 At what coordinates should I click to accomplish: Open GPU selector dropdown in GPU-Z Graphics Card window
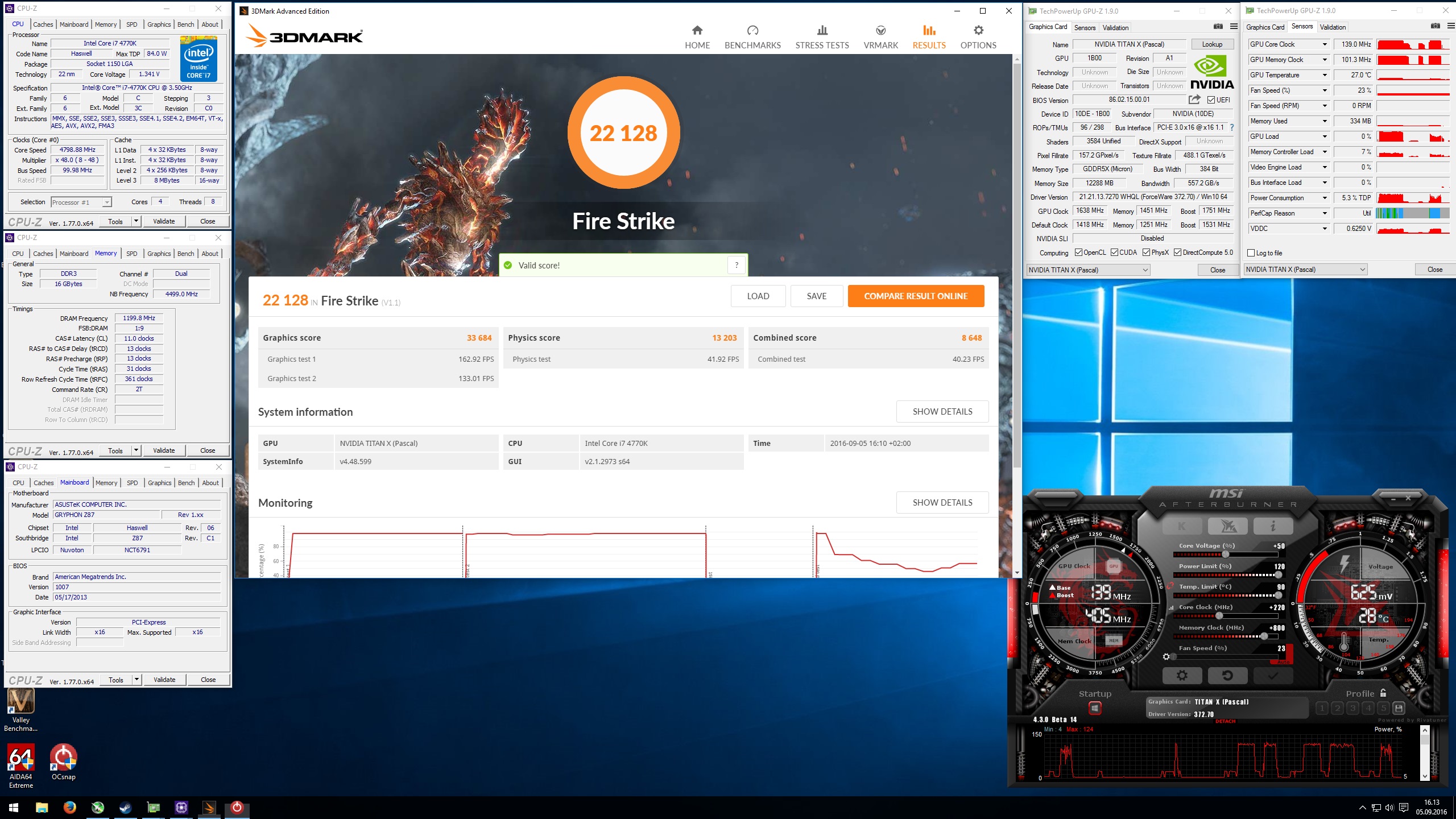(x=1089, y=270)
